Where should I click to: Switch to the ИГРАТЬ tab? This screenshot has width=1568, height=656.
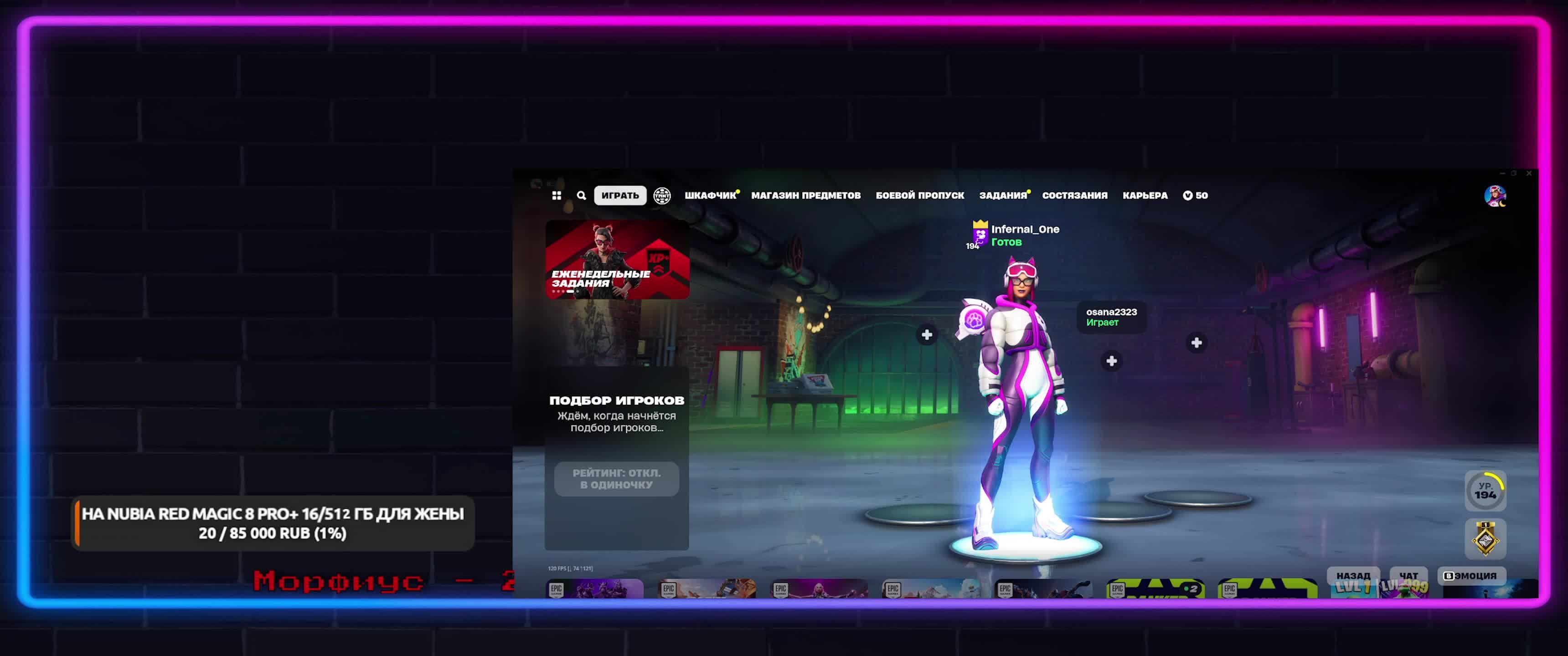(619, 195)
